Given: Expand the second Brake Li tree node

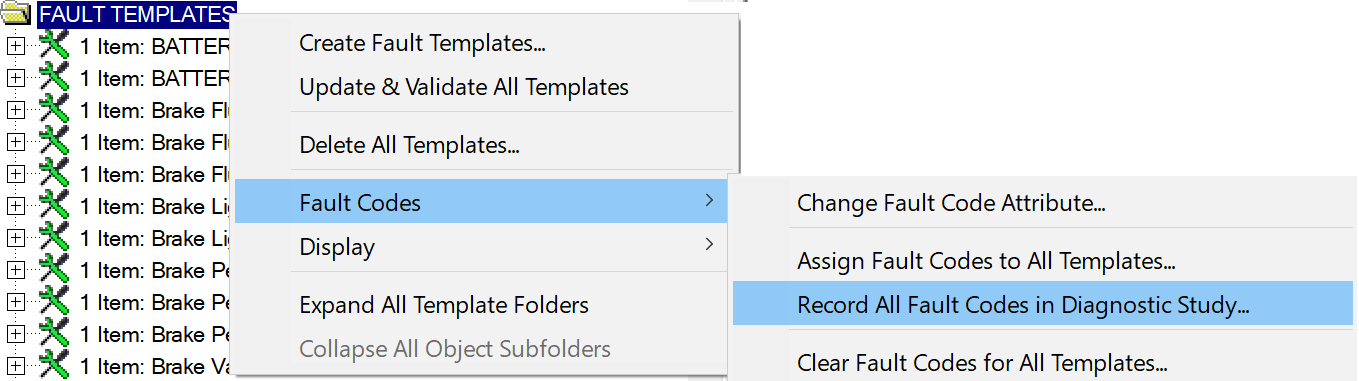Looking at the screenshot, I should tap(16, 238).
